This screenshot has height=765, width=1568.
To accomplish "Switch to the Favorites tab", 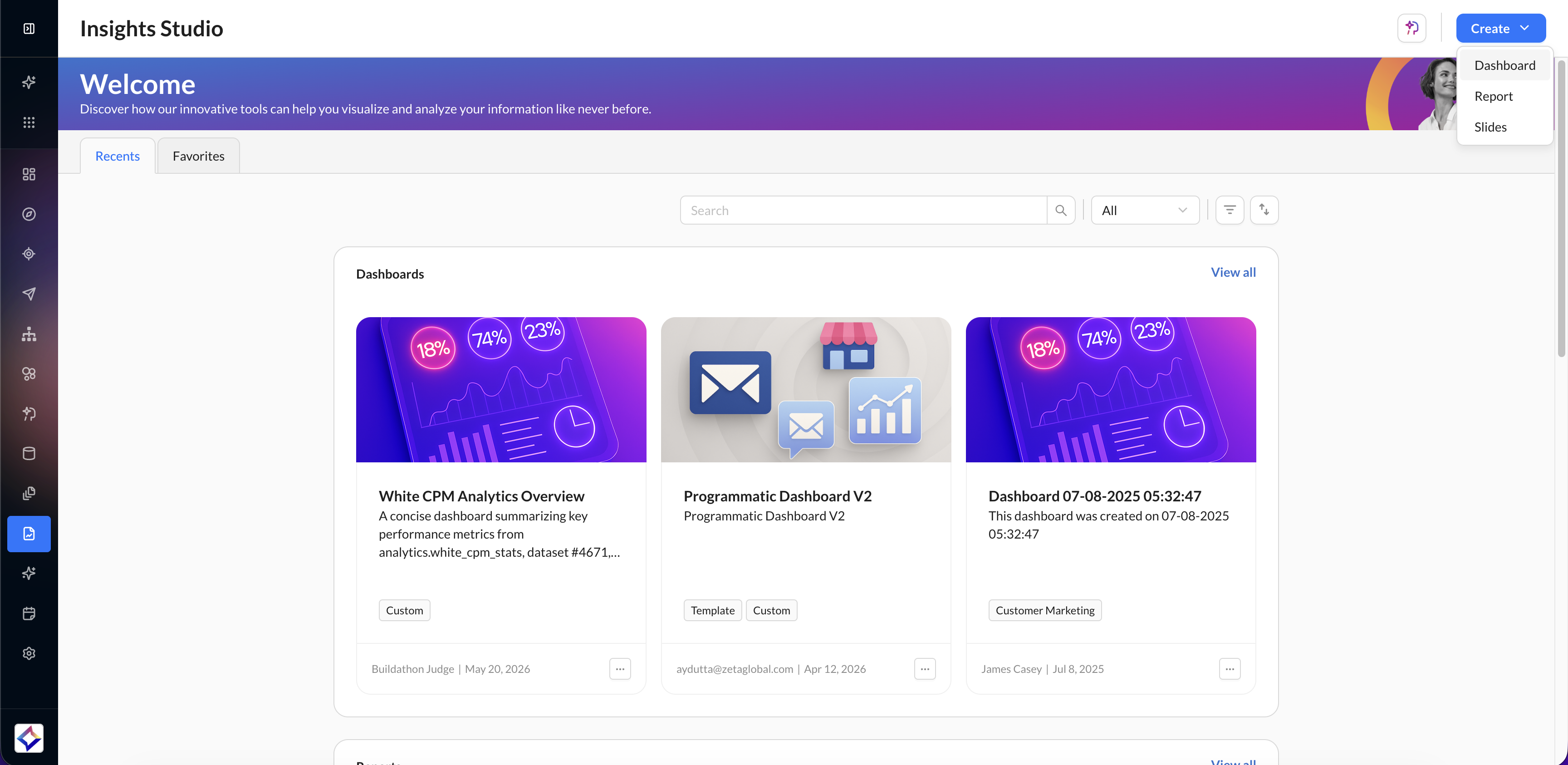I will pyautogui.click(x=198, y=156).
